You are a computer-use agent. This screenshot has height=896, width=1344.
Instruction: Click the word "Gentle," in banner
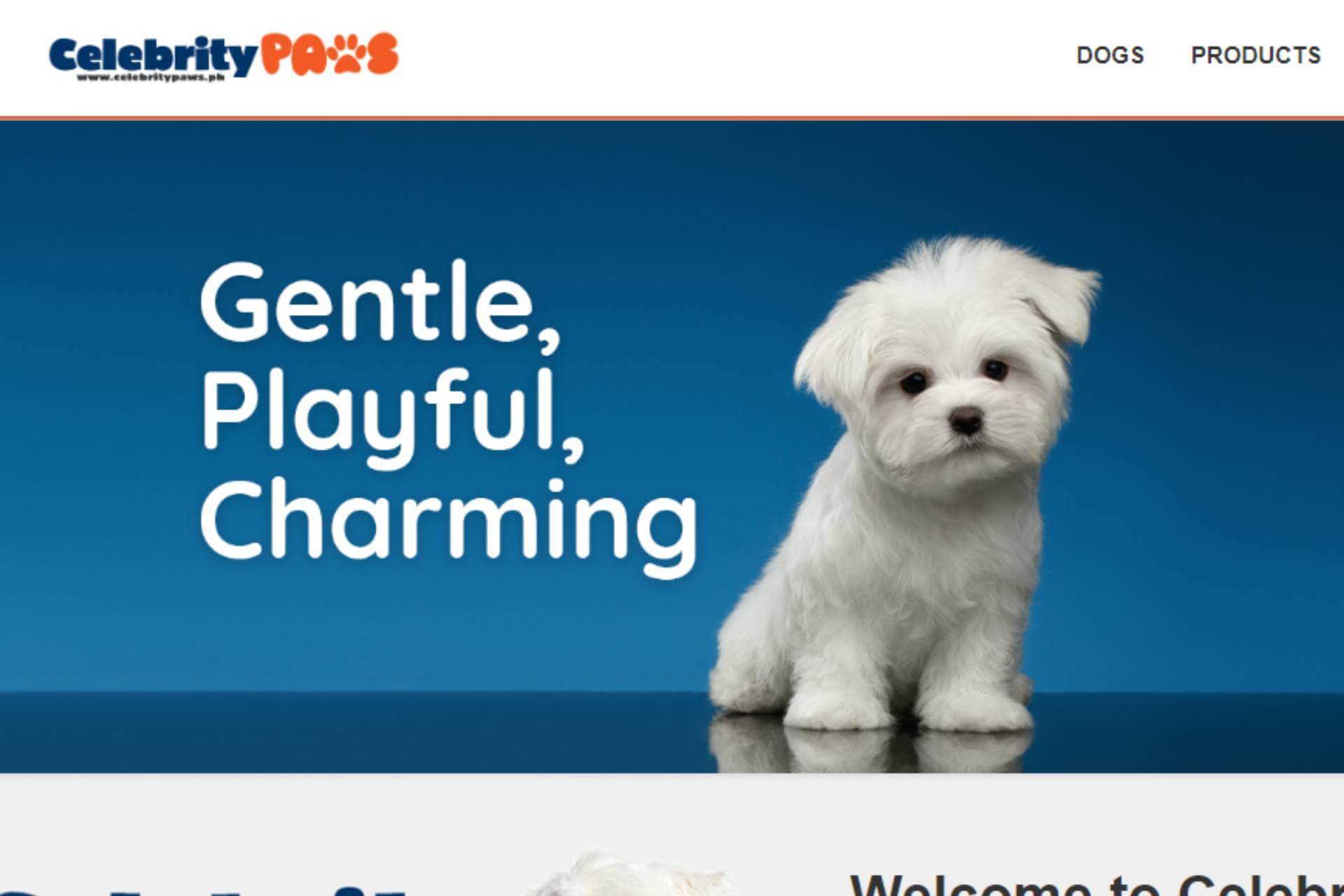click(380, 304)
